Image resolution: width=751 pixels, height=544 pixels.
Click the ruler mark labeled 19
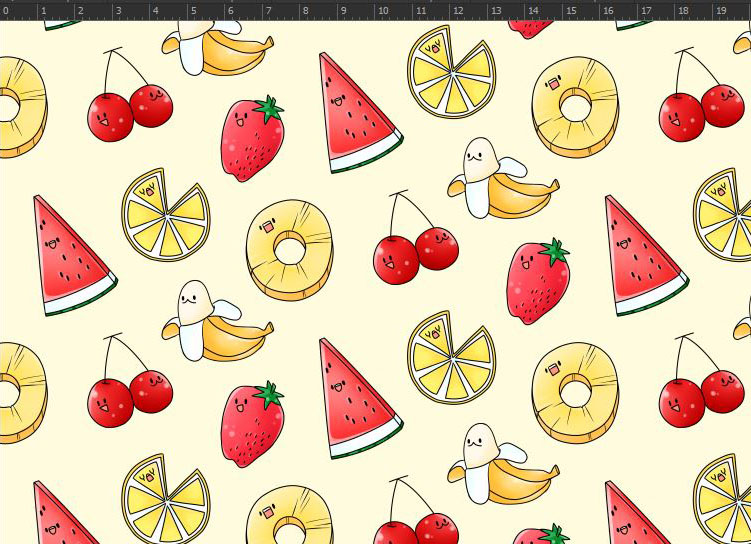pos(722,11)
